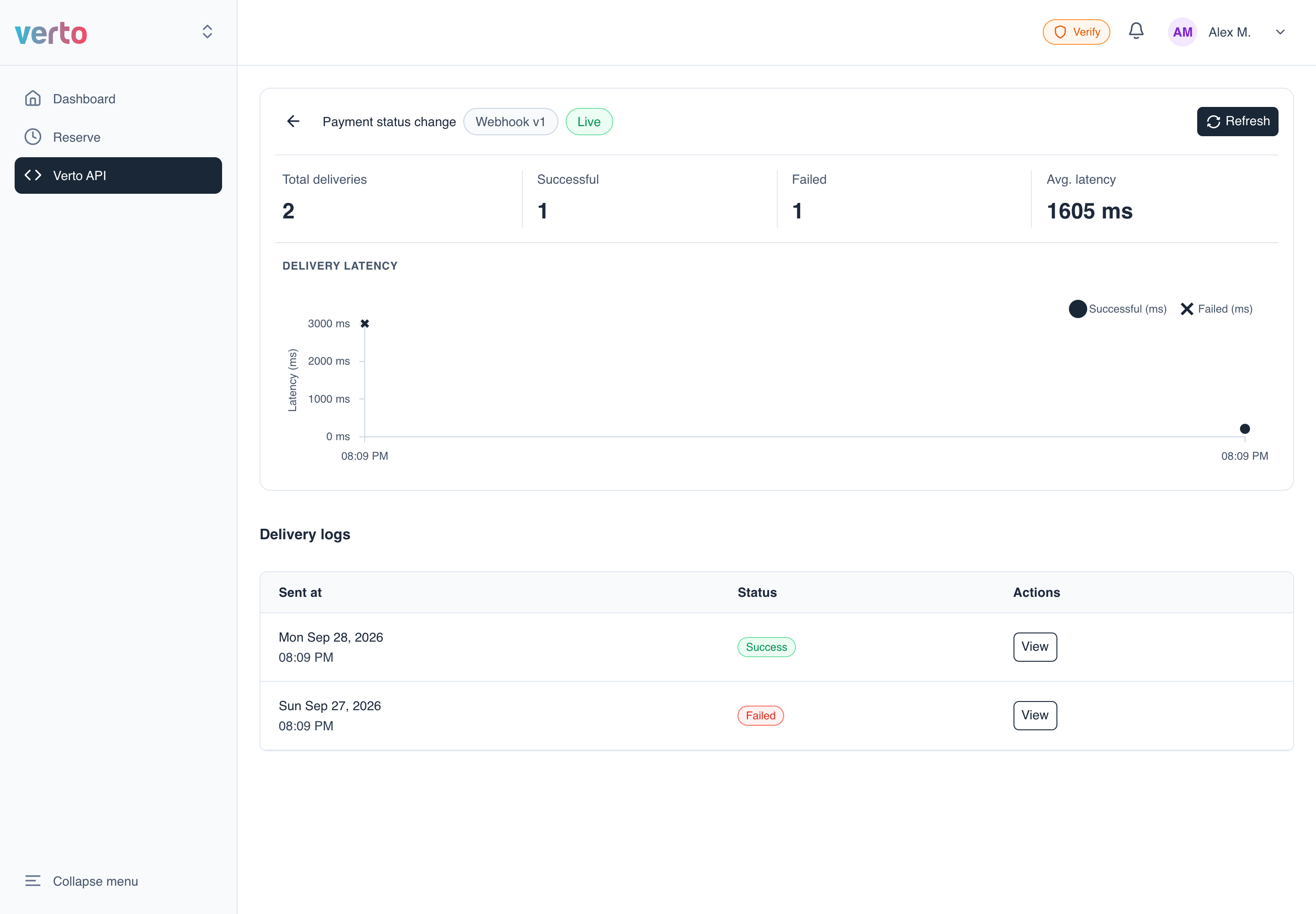
Task: Click the failed X marker at 3000 ms
Action: tap(365, 324)
